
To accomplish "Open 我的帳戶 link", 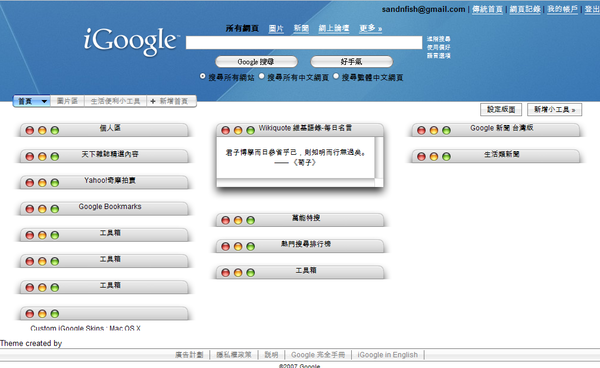I will [x=562, y=9].
